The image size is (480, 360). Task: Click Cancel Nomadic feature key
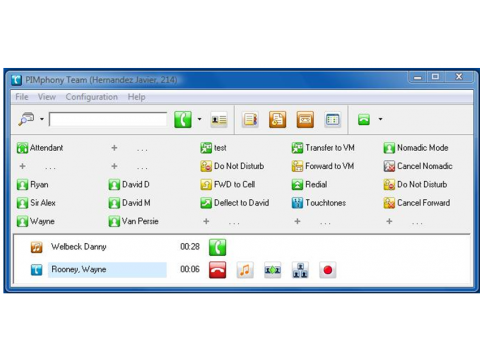point(418,166)
